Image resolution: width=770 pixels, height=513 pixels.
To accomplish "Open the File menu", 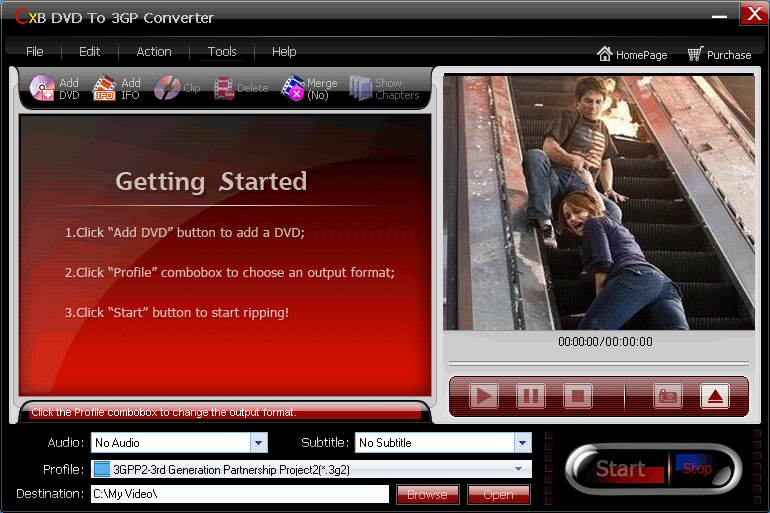I will point(34,52).
